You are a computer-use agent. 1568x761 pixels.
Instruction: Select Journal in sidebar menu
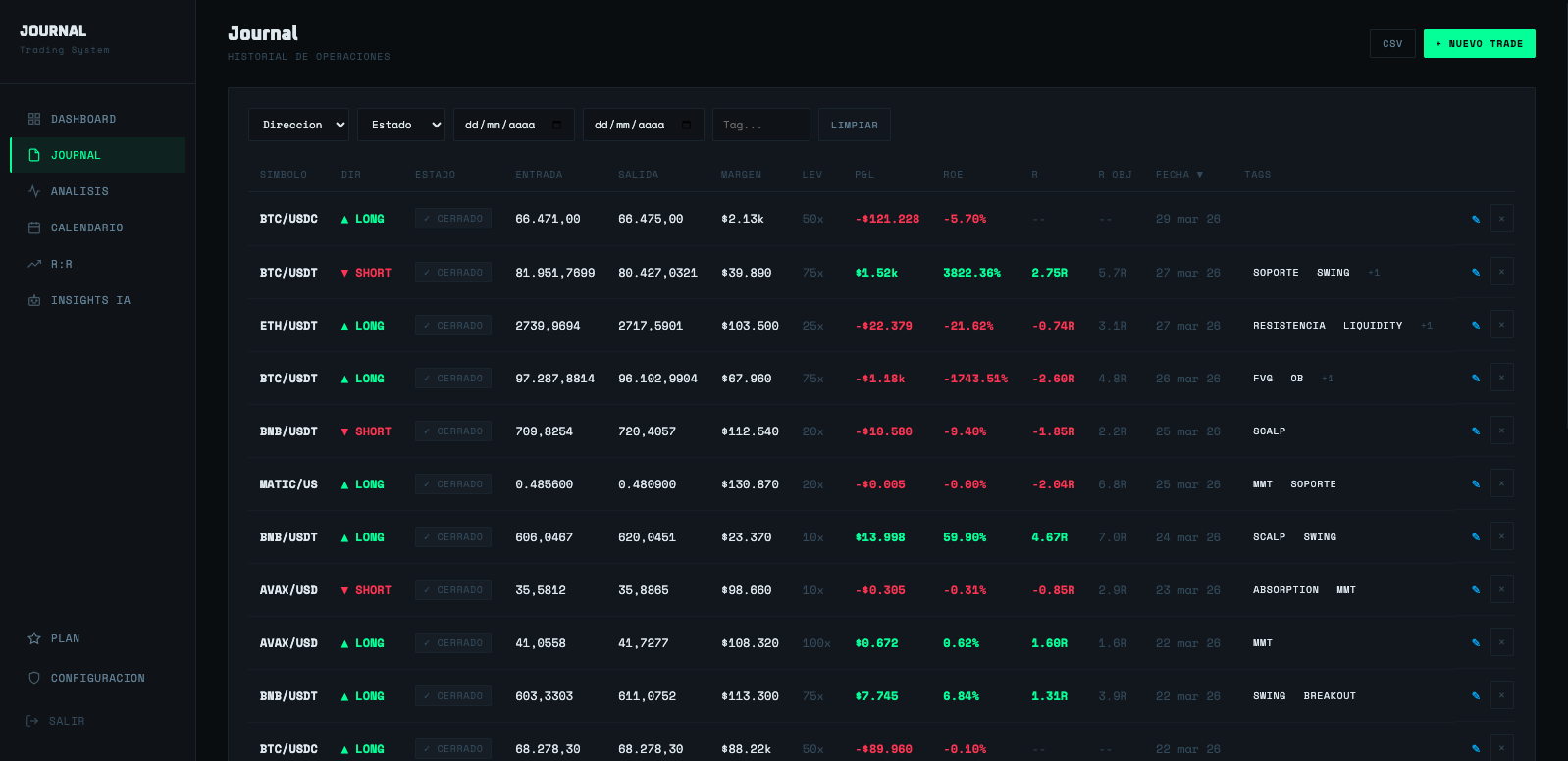(x=97, y=155)
